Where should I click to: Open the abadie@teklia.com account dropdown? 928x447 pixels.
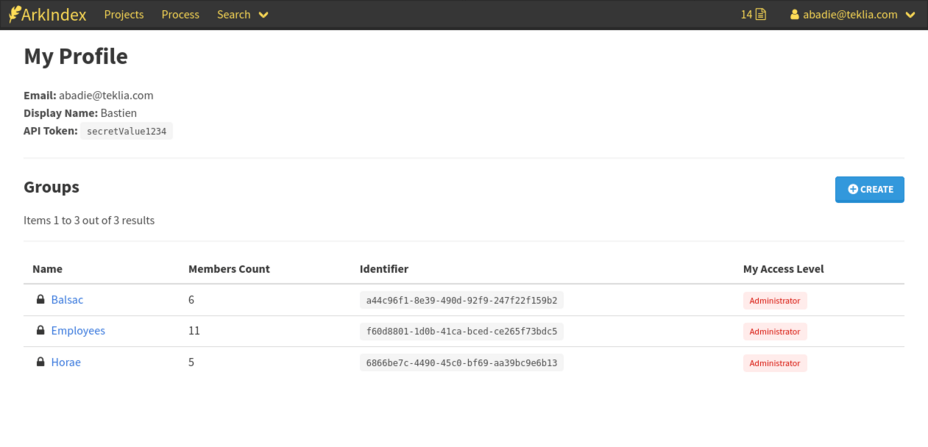coord(852,15)
